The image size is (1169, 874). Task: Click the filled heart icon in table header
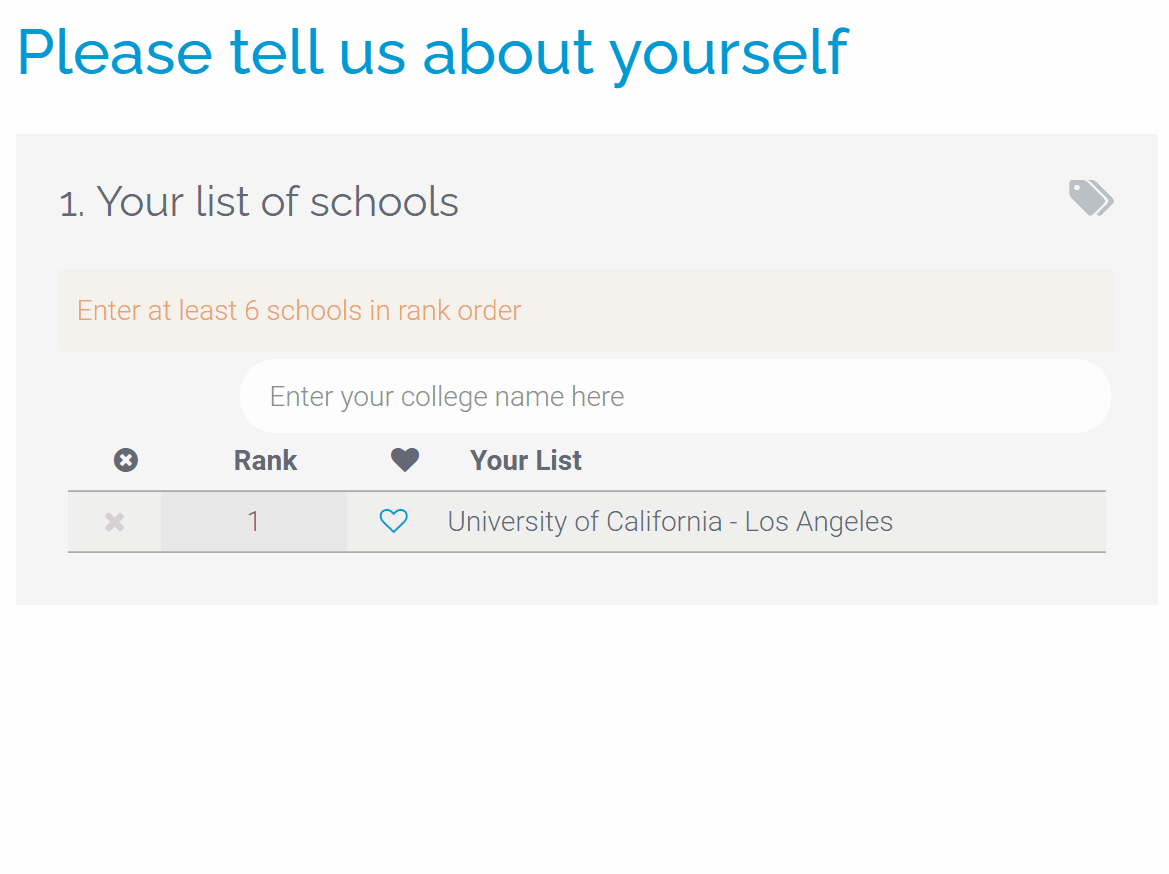pyautogui.click(x=405, y=459)
